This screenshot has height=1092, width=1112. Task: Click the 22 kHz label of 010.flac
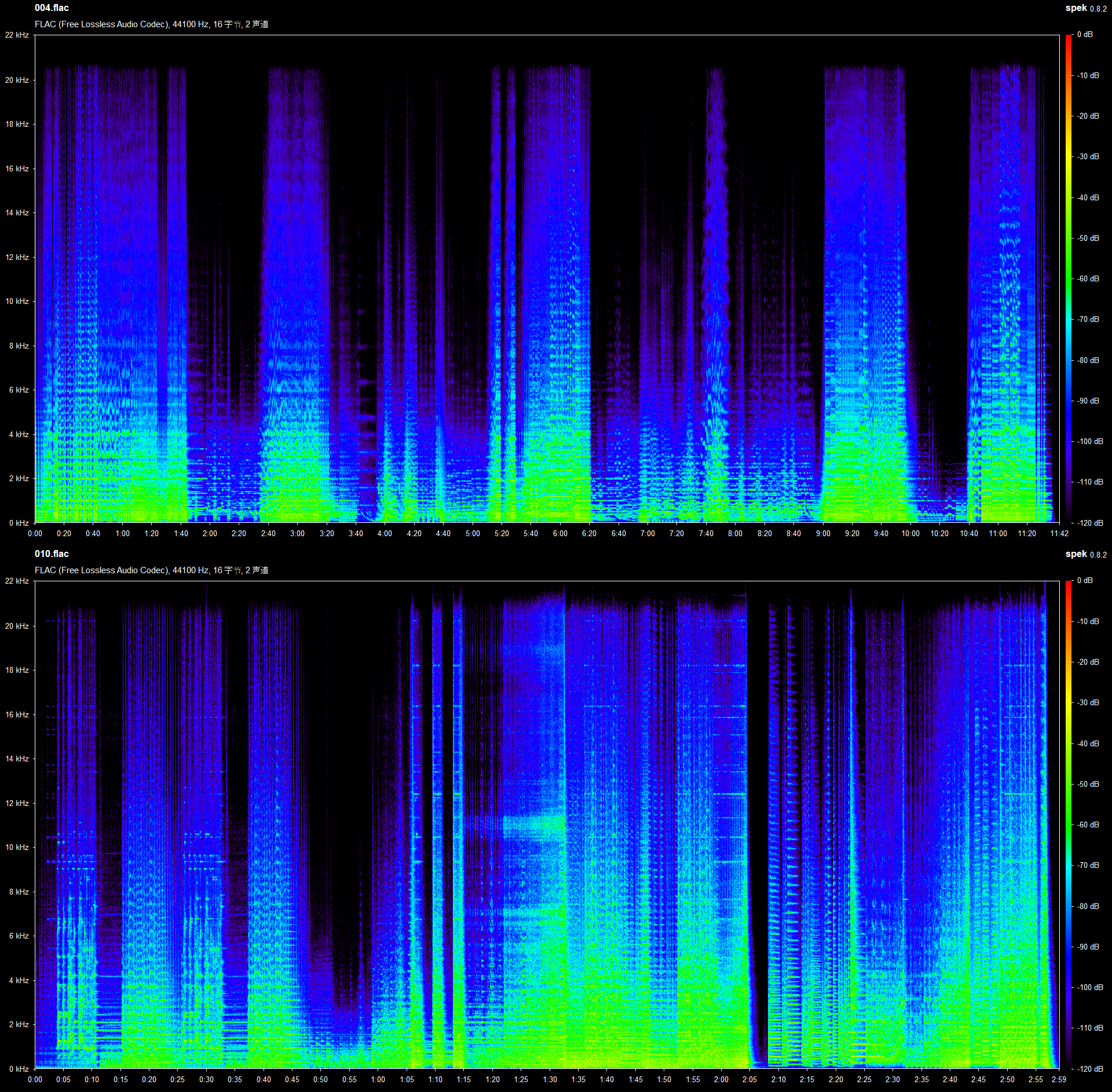pyautogui.click(x=17, y=581)
